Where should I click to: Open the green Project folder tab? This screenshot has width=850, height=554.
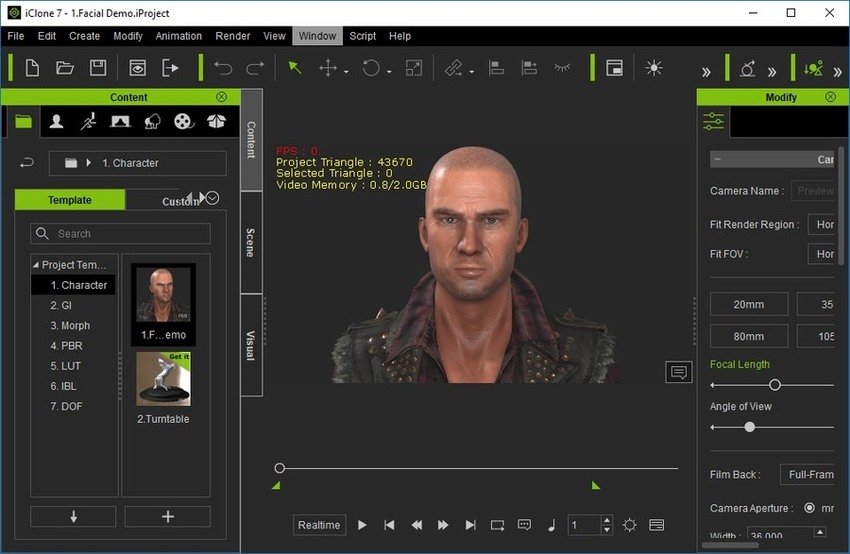tap(23, 121)
